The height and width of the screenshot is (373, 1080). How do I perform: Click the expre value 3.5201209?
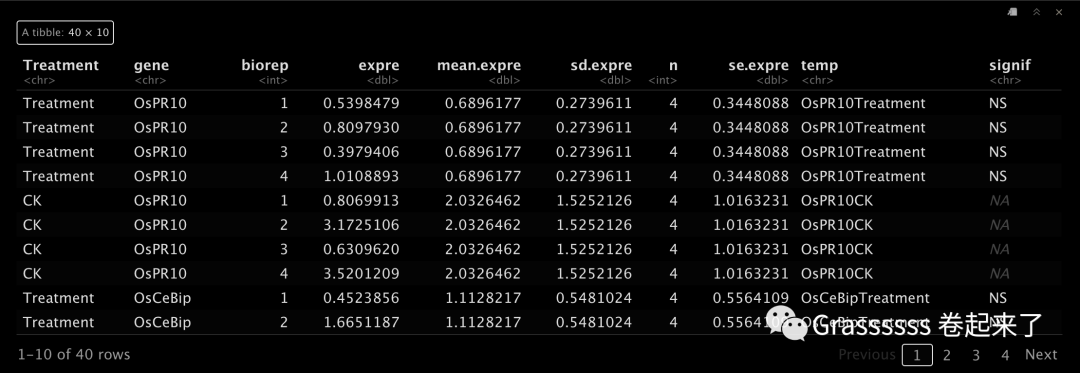pos(362,274)
